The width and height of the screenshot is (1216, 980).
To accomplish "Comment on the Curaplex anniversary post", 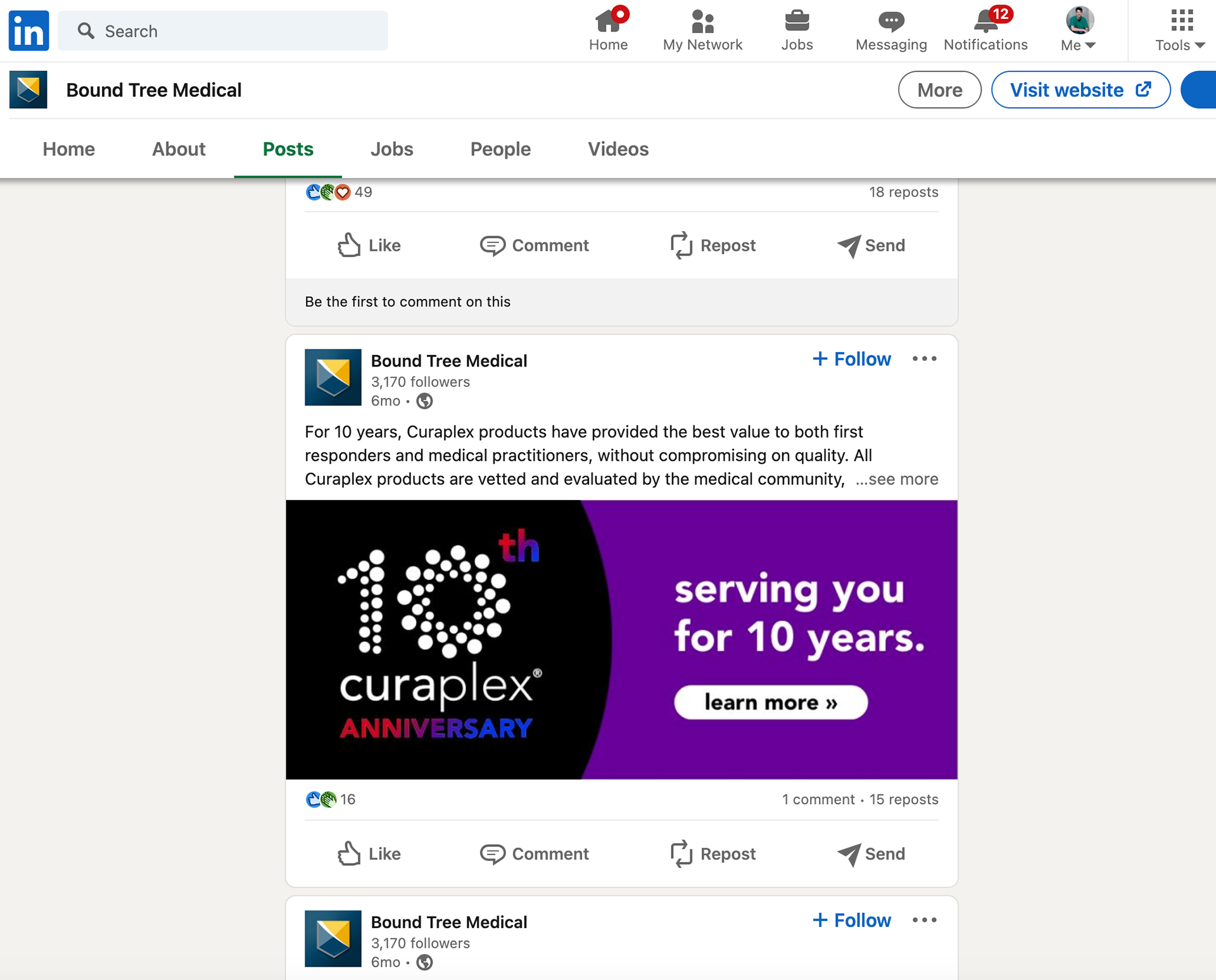I will pyautogui.click(x=534, y=854).
